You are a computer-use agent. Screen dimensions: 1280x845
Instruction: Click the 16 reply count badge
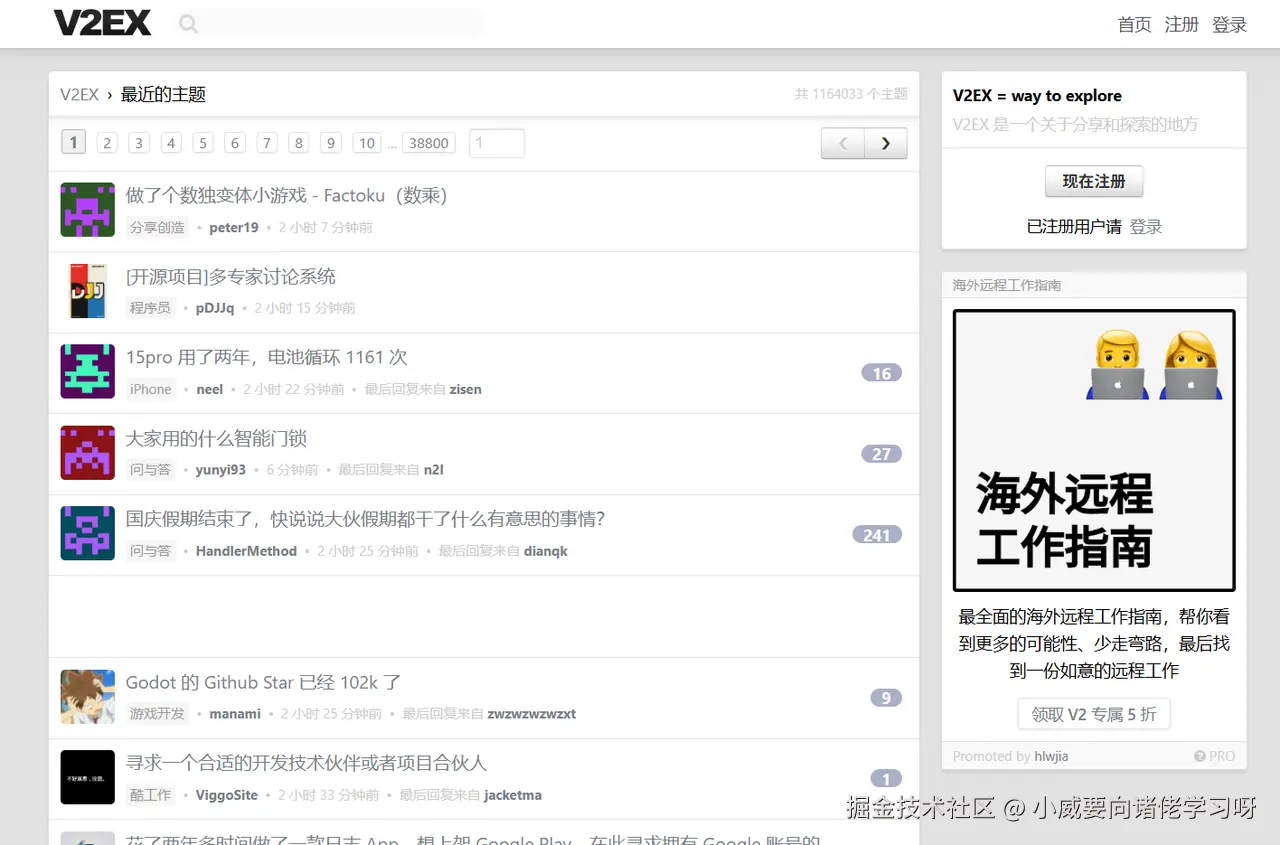point(881,372)
